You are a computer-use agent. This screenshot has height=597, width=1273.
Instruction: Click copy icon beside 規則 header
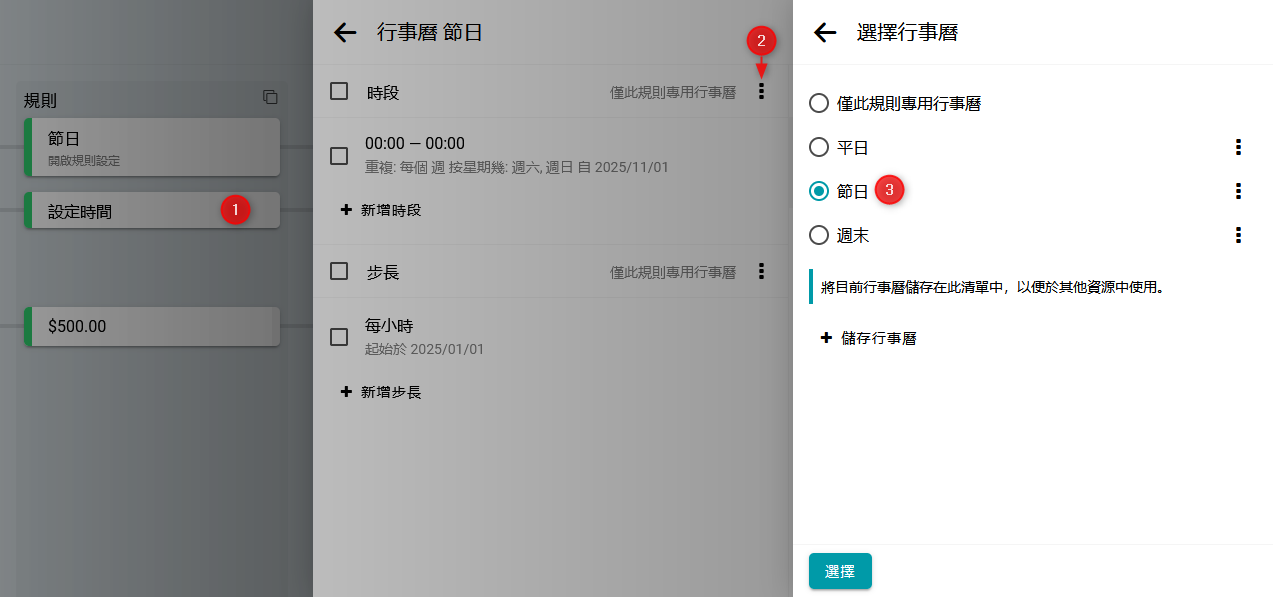[x=270, y=97]
